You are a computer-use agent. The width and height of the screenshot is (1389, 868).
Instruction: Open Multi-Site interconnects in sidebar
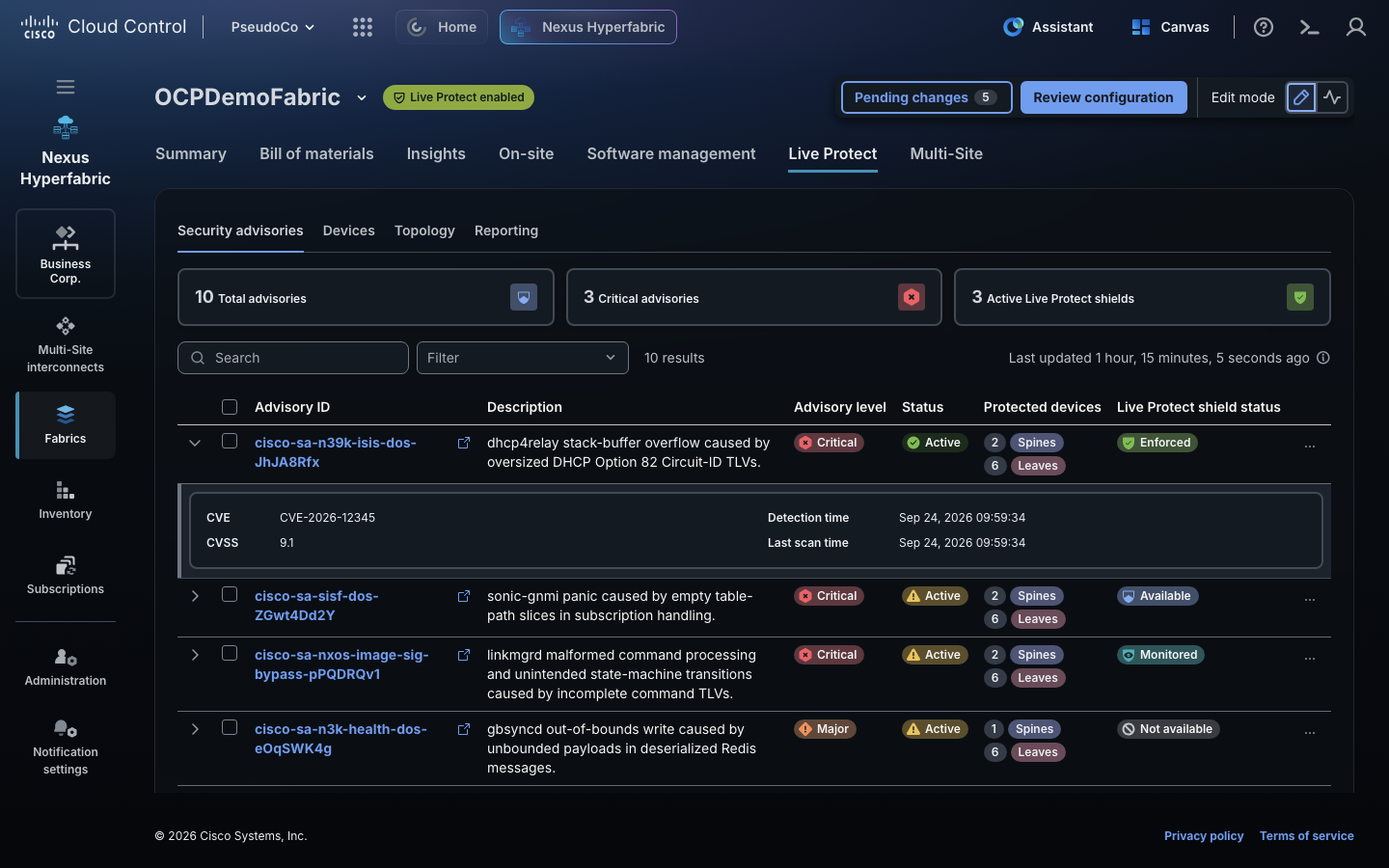66,344
